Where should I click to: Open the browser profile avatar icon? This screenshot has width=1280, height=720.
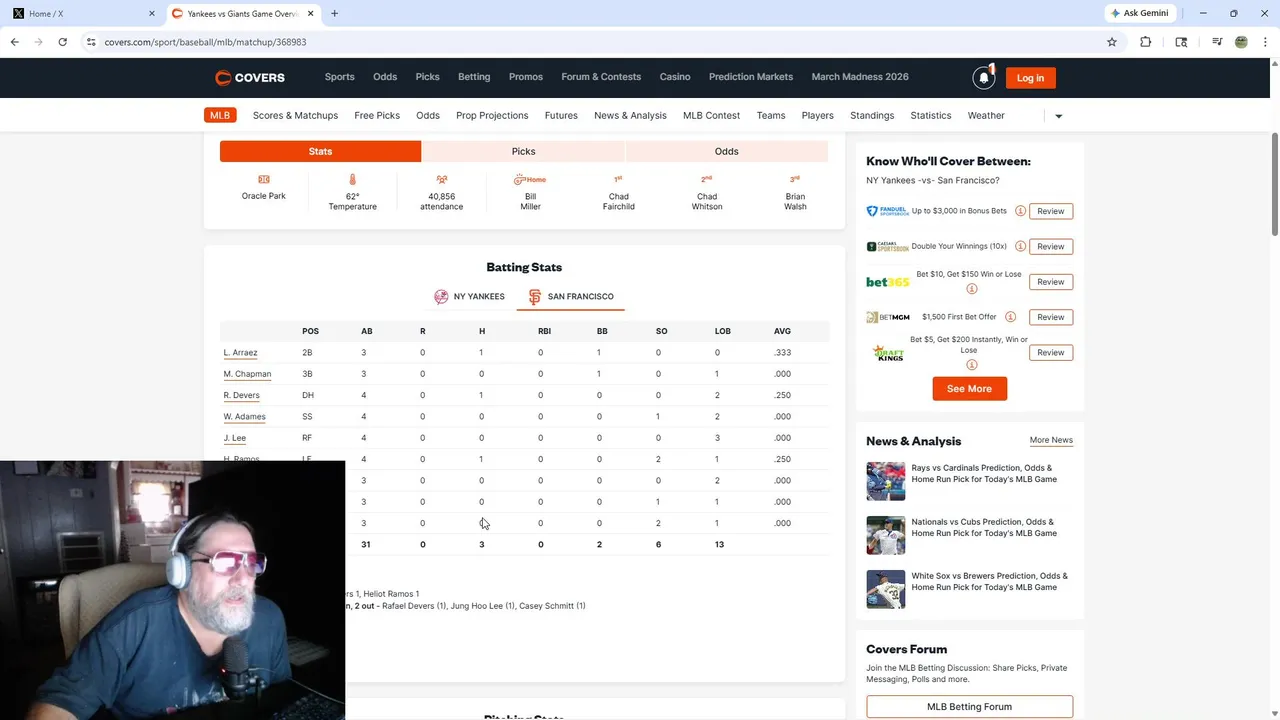tap(1241, 42)
